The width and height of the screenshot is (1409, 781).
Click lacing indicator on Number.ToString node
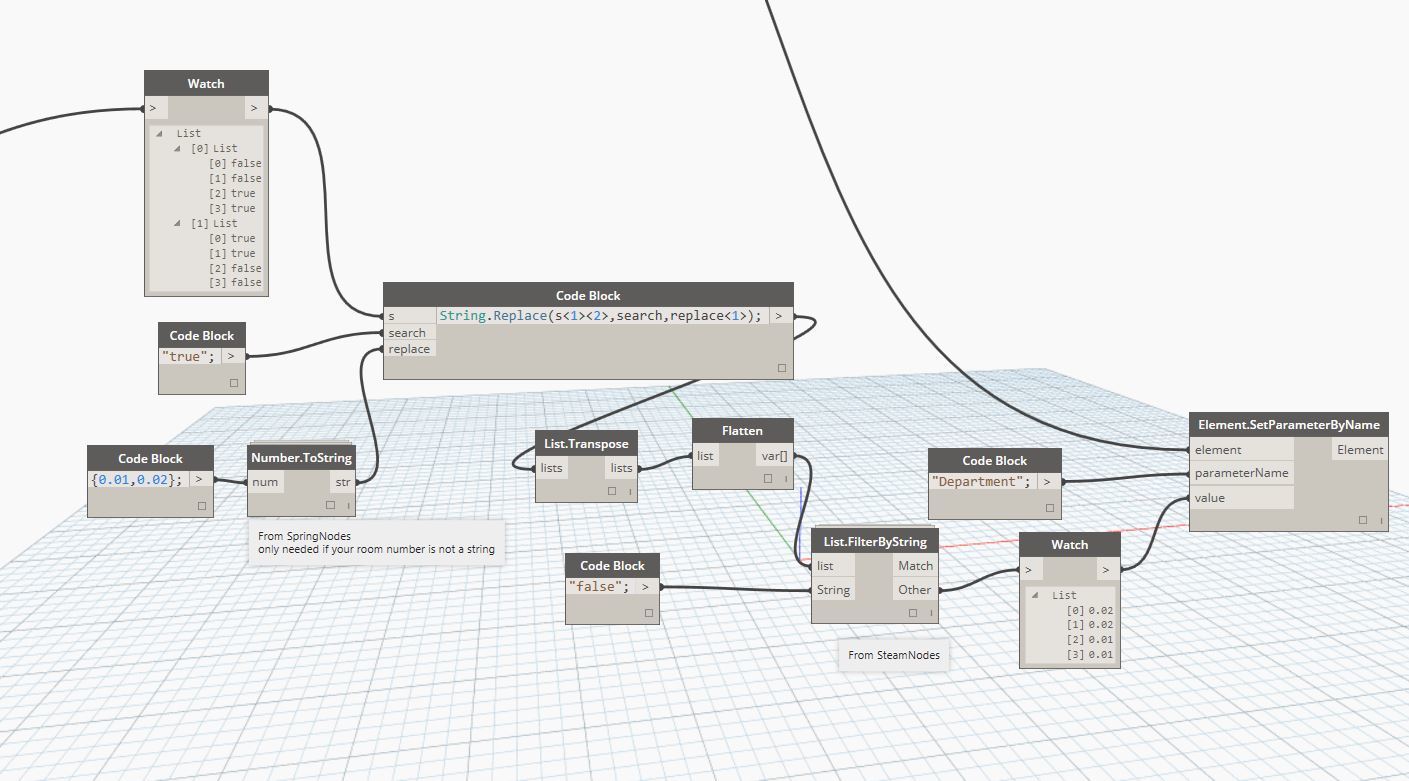(x=349, y=505)
